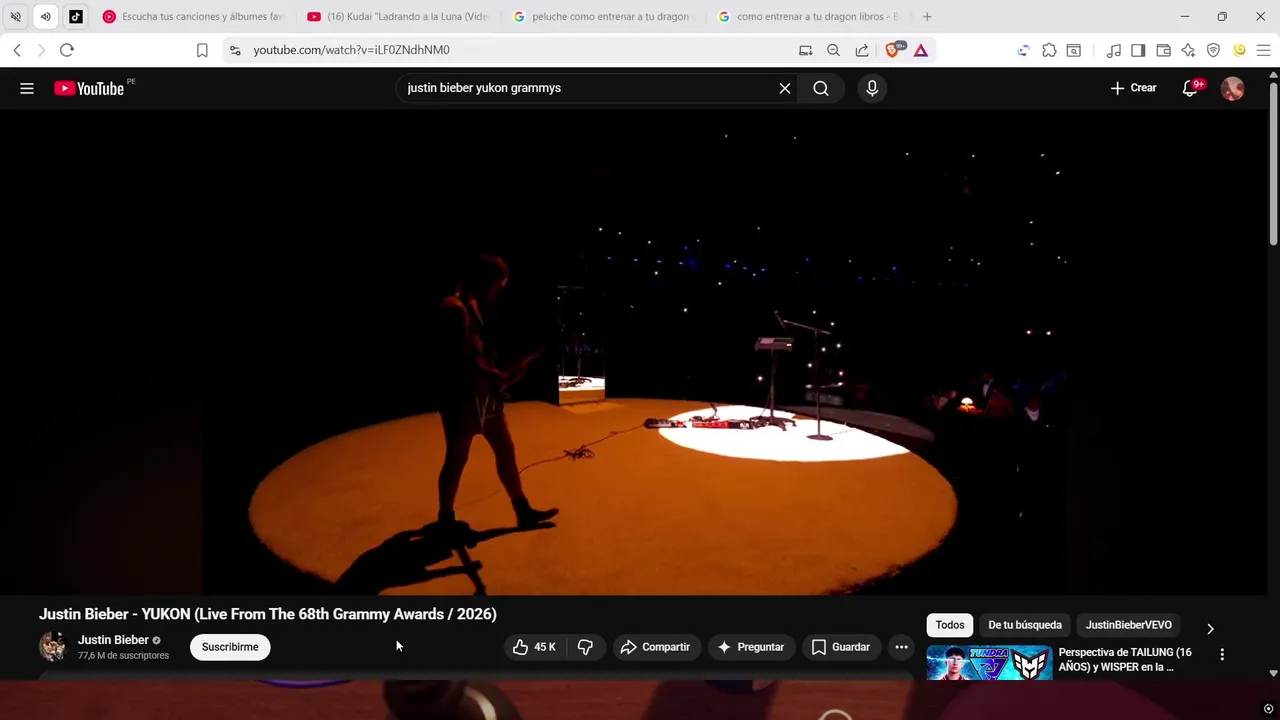
Task: Open the Brave VPN shield icon
Action: point(1213,50)
